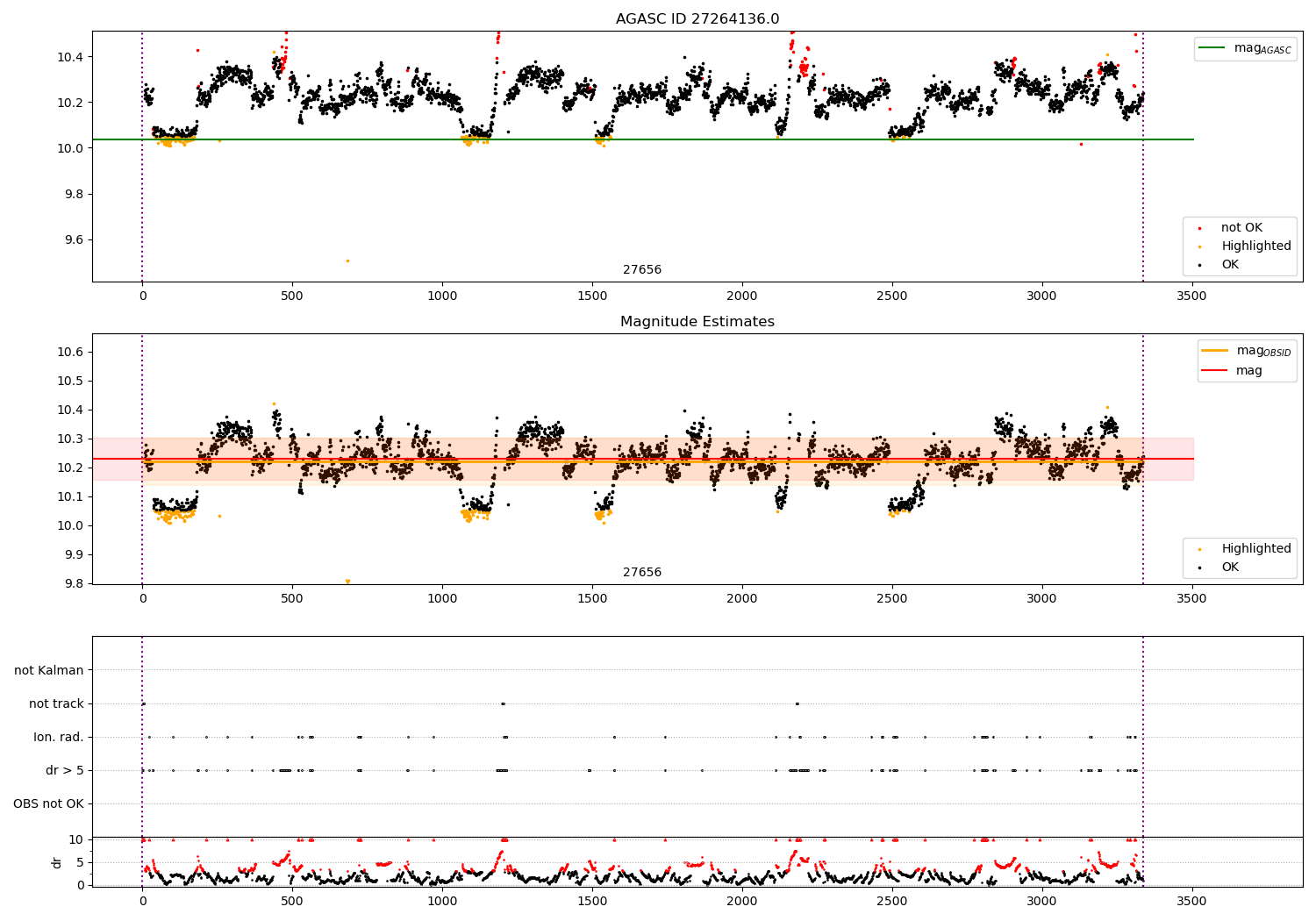Click the 'dr' axis label at bottom
Image resolution: width=1316 pixels, height=921 pixels.
pos(57,862)
